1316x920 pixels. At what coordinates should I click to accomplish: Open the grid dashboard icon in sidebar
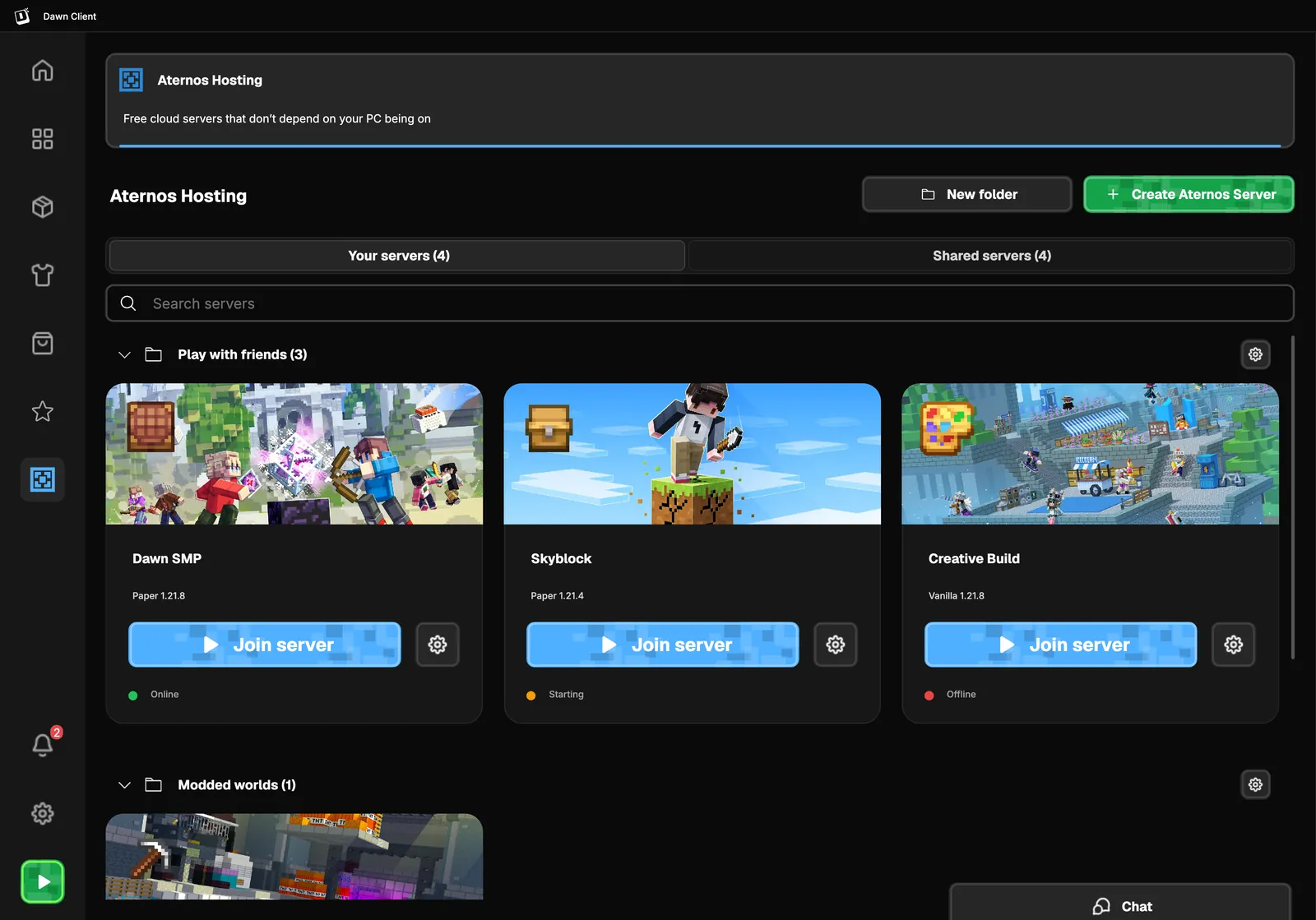42,139
